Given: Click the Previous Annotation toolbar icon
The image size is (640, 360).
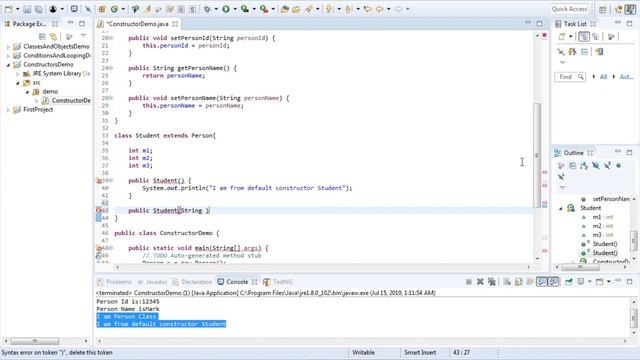Looking at the screenshot, I should (x=348, y=9).
